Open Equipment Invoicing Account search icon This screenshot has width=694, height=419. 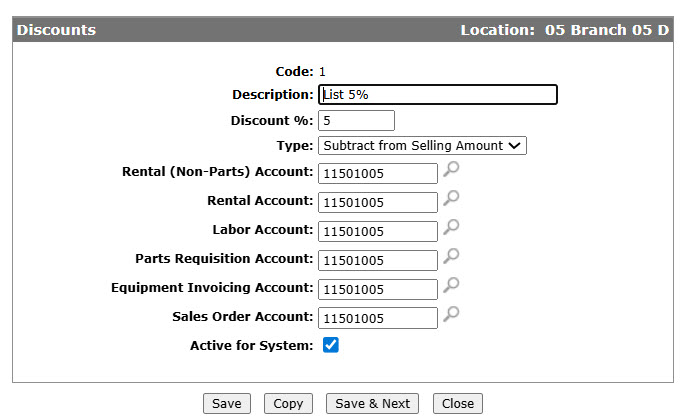pos(451,285)
